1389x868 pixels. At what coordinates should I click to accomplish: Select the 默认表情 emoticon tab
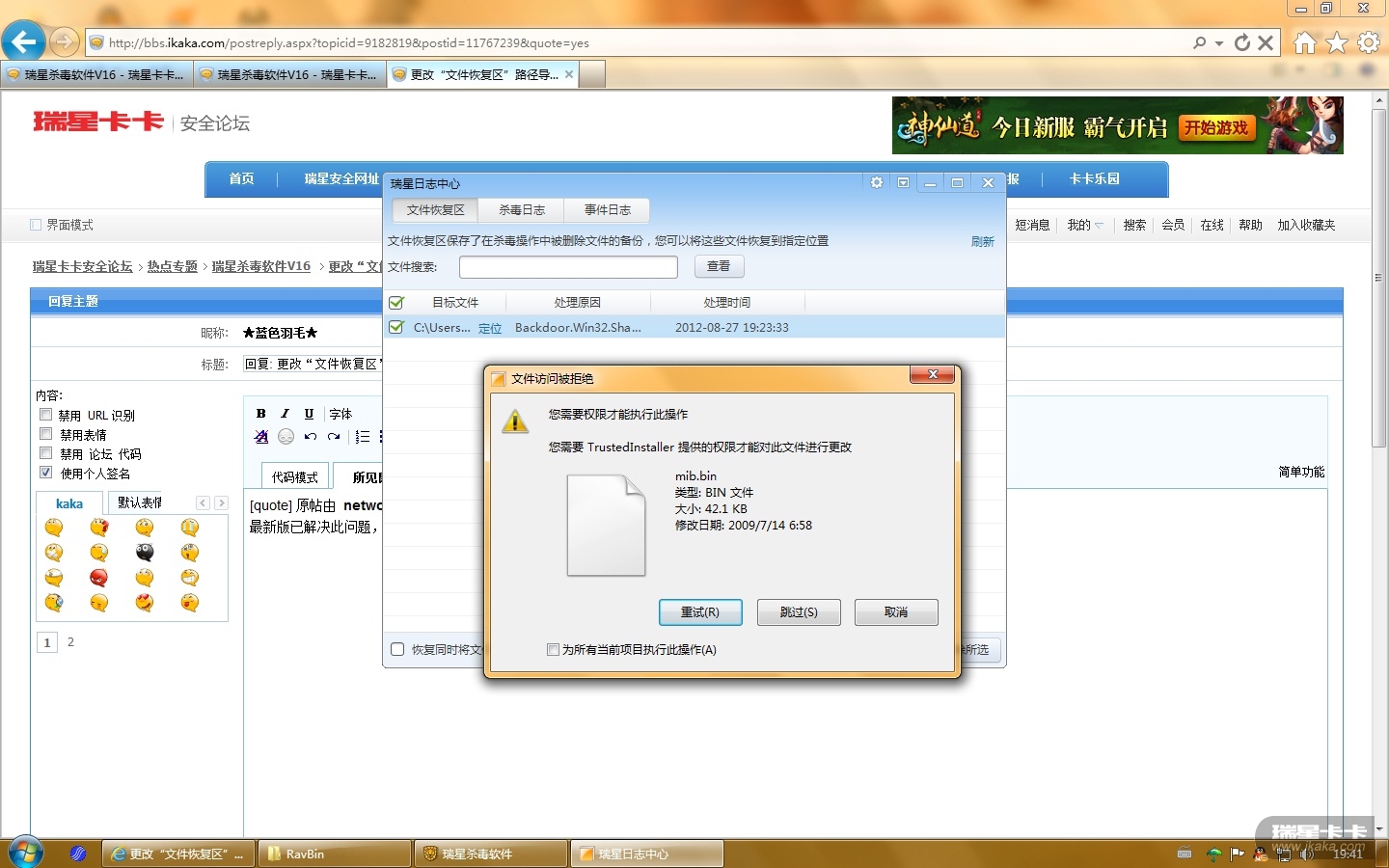point(140,502)
